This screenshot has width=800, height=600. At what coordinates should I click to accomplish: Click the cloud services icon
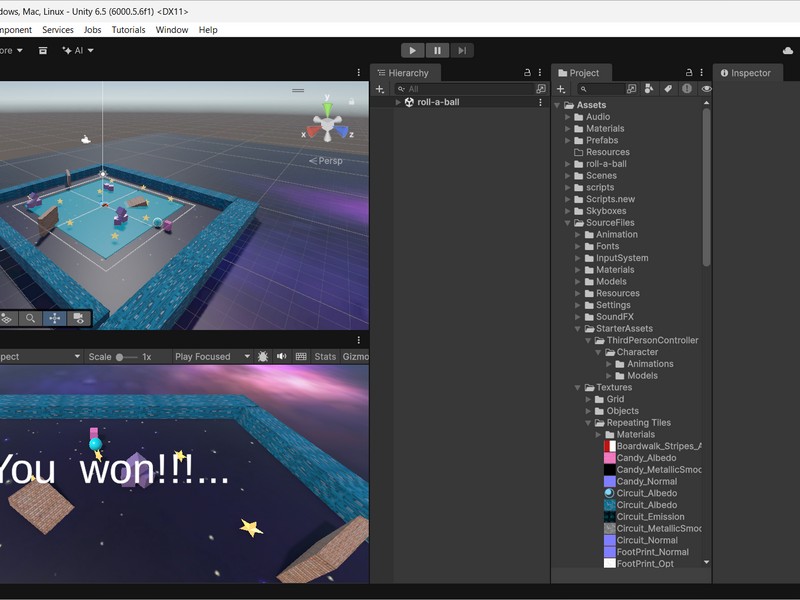(x=788, y=51)
